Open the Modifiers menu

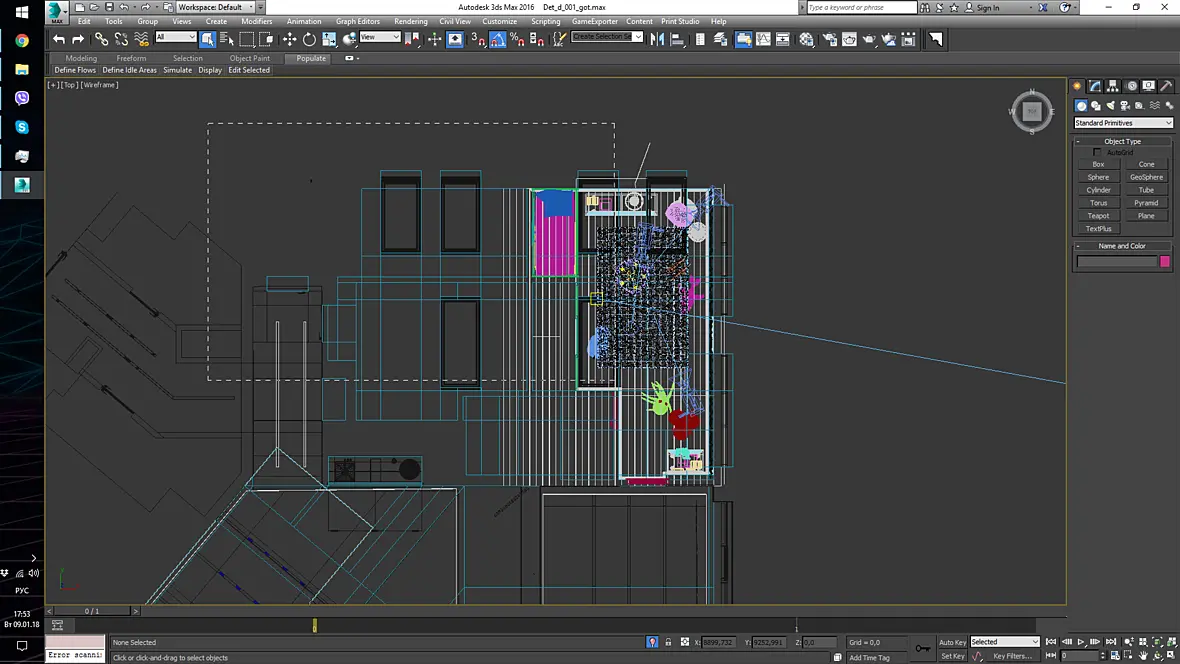click(x=257, y=21)
